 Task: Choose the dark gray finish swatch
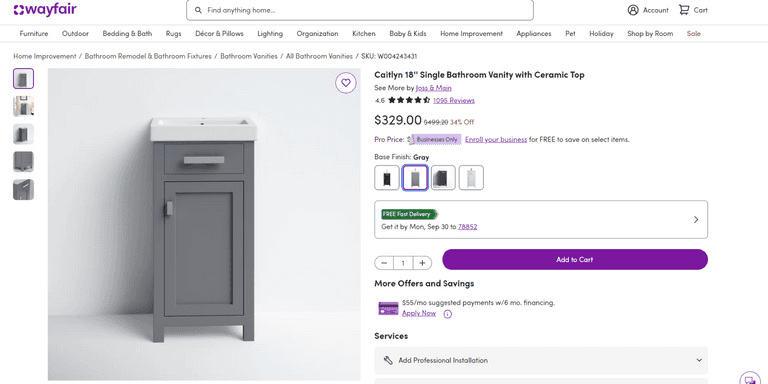[443, 177]
